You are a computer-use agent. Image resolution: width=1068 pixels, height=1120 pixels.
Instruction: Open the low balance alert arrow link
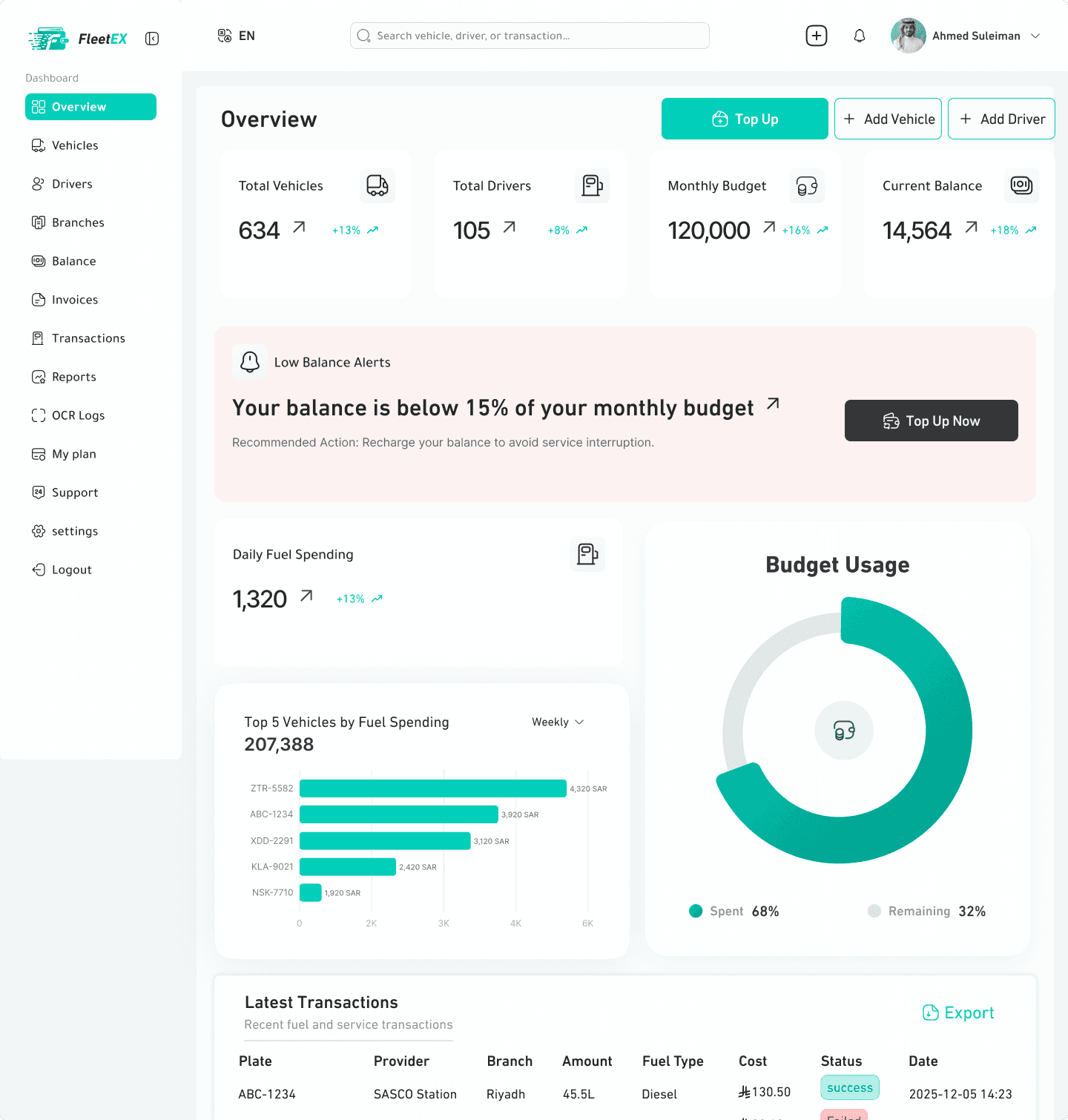coord(773,403)
